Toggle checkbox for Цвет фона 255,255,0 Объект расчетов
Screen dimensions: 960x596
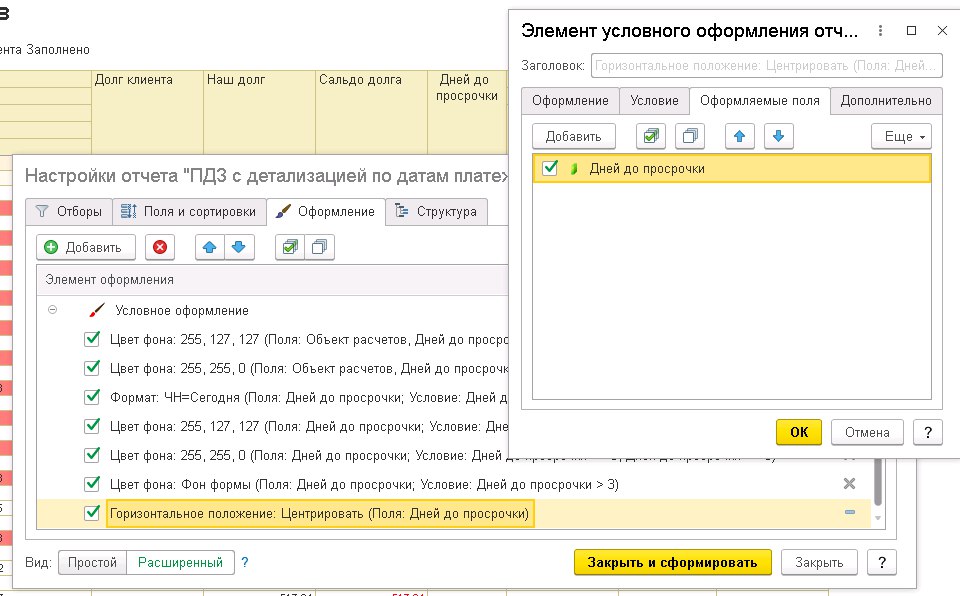pyautogui.click(x=92, y=368)
